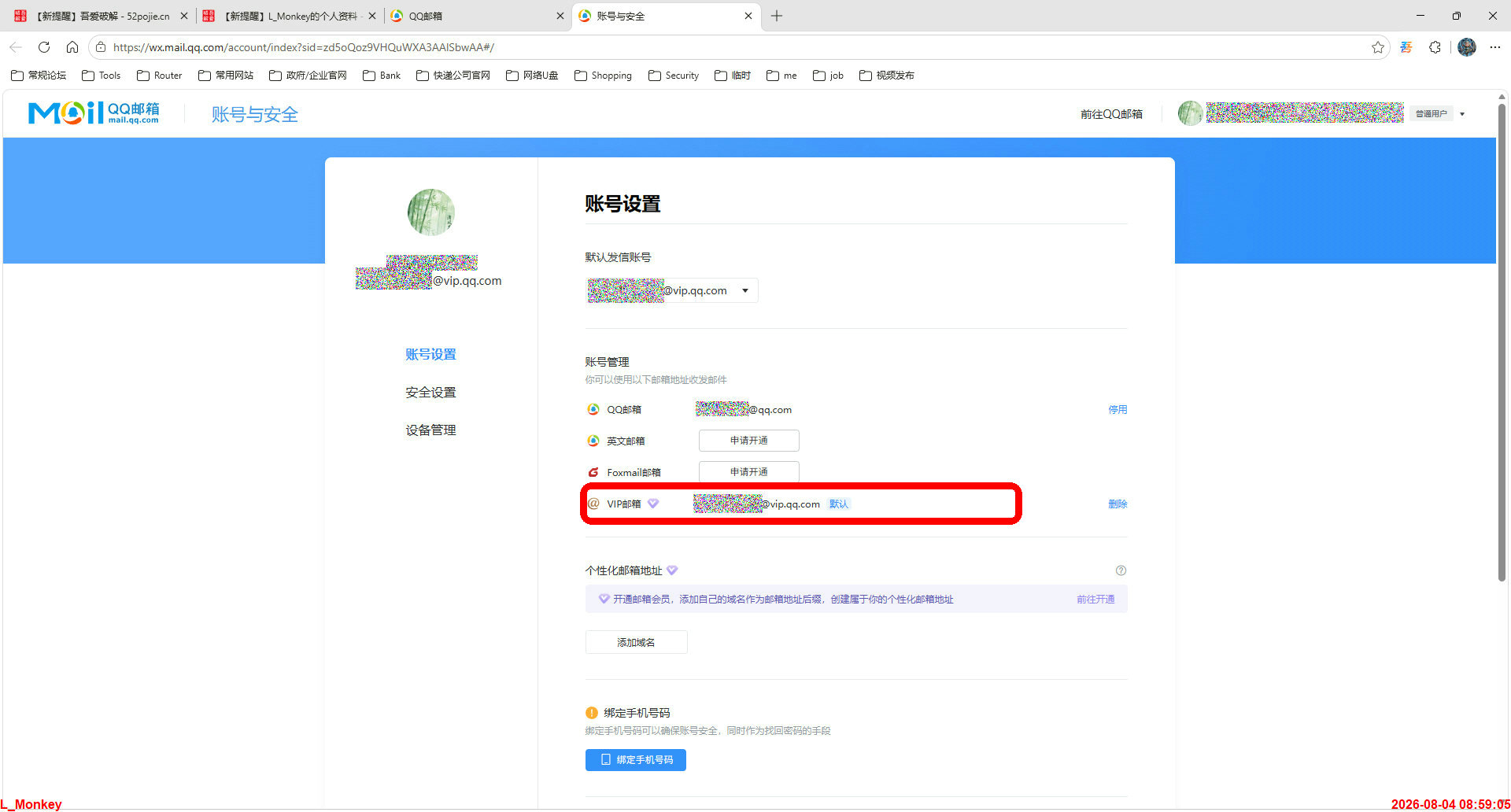The width and height of the screenshot is (1511, 812).
Task: Click the QQ Mail logo
Action: point(94,113)
